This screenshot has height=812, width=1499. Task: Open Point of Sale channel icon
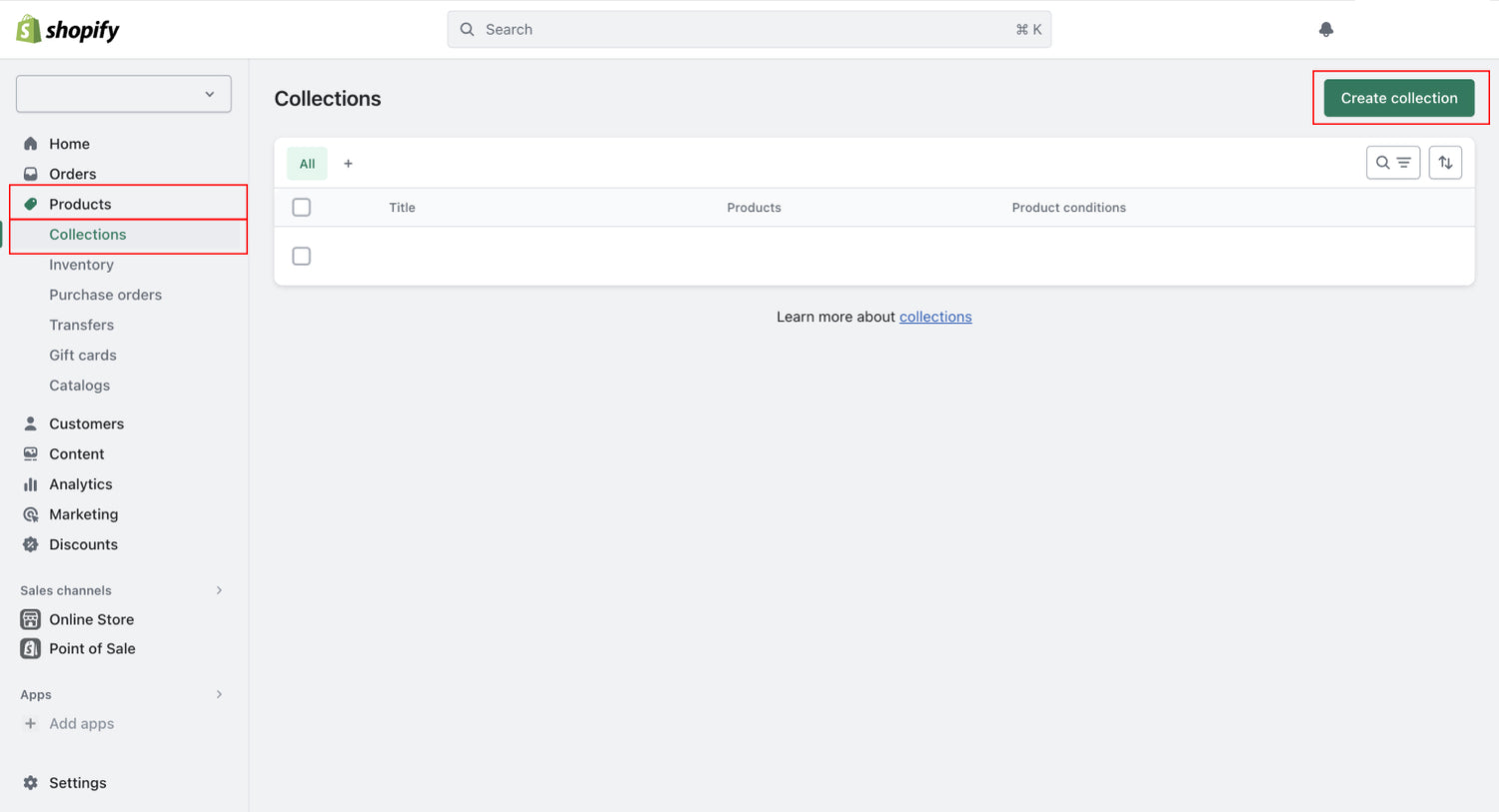(31, 648)
